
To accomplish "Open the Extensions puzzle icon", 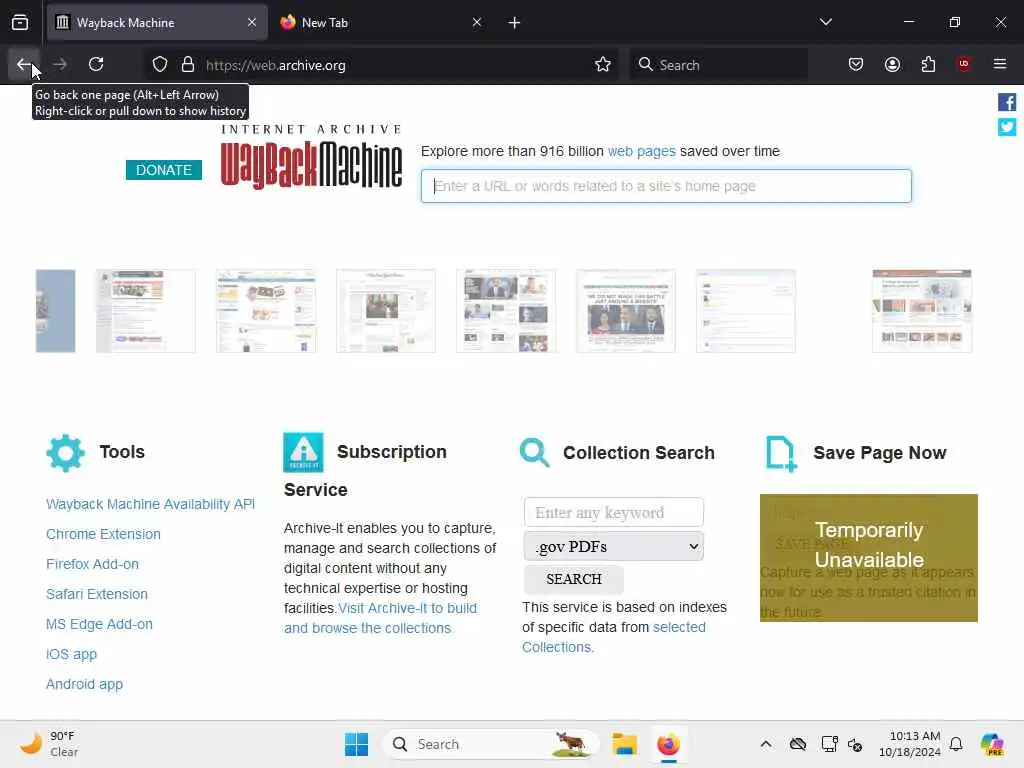I will click(928, 64).
